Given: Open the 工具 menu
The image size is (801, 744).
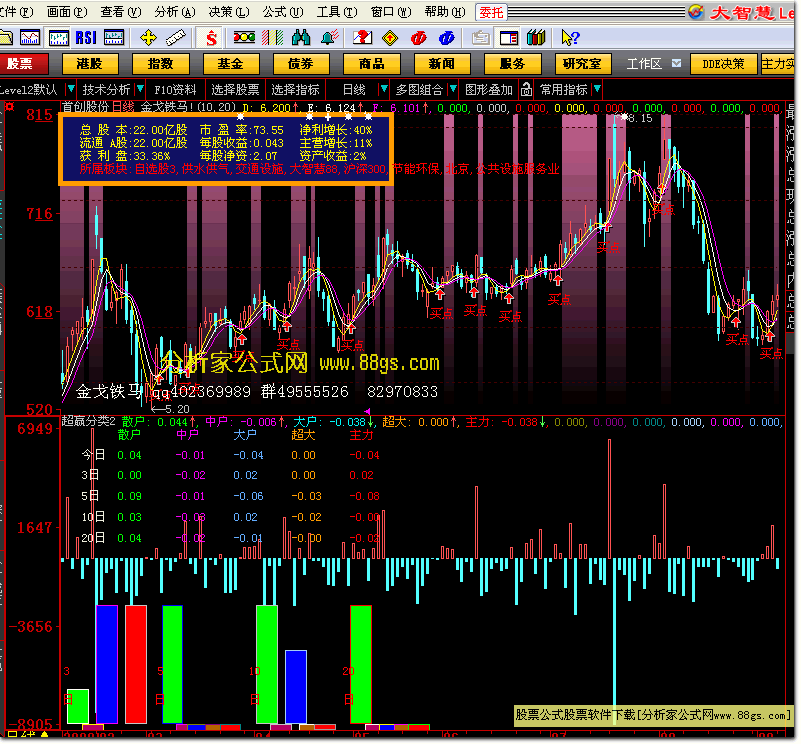Looking at the screenshot, I should 337,12.
